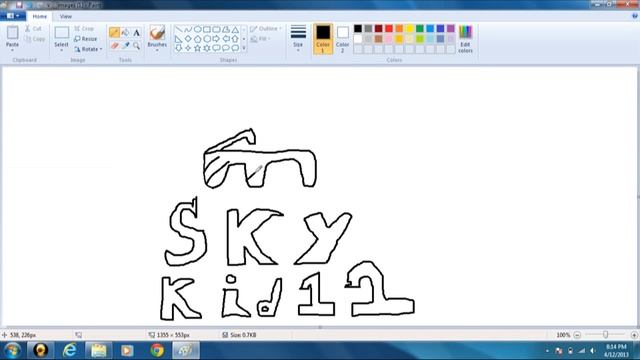Choose the Rectangle shape
Screen dimensions: 640x360
[207, 29]
